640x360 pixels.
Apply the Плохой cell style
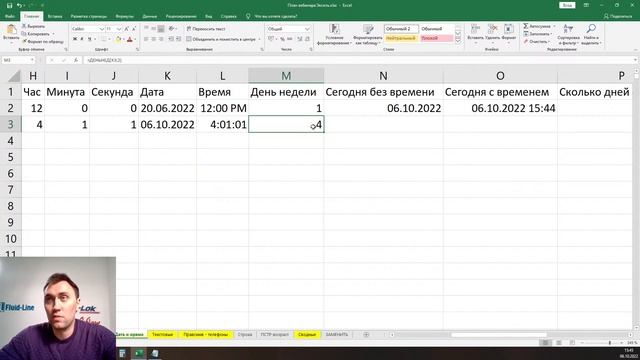point(436,38)
